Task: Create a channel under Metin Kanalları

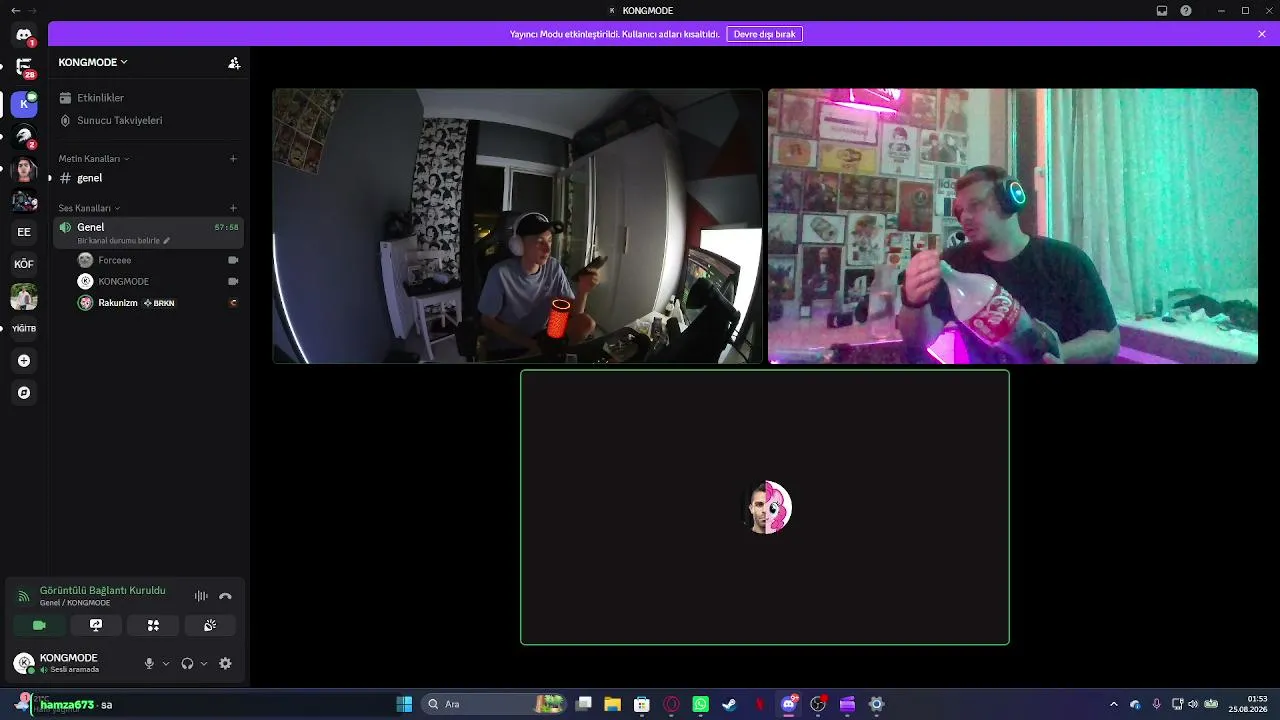Action: pos(233,158)
